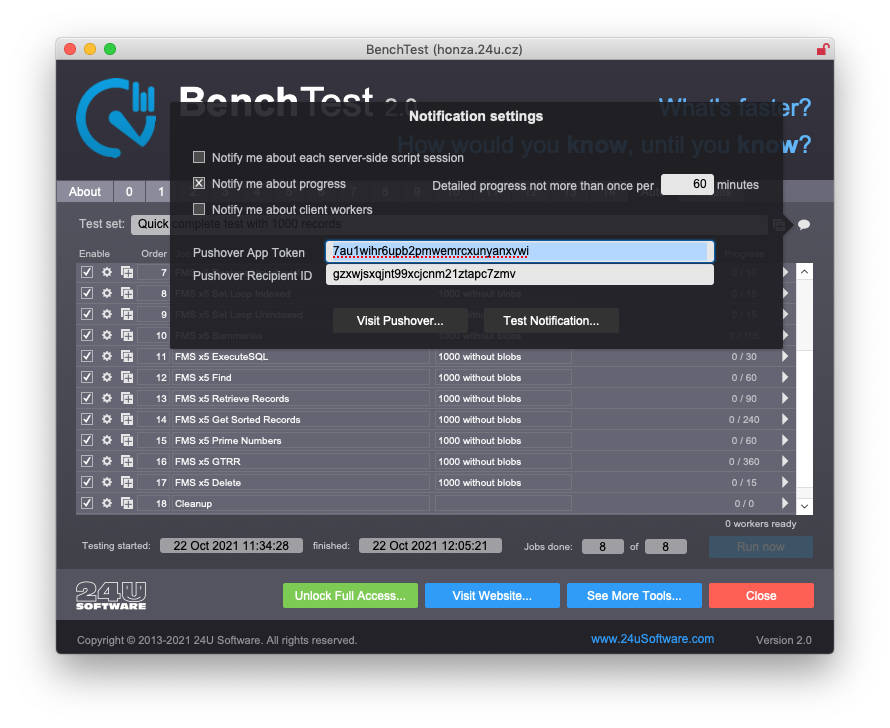Expand arrow for FMS x5 GTRR row
Image resolution: width=890 pixels, height=728 pixels.
click(x=785, y=461)
